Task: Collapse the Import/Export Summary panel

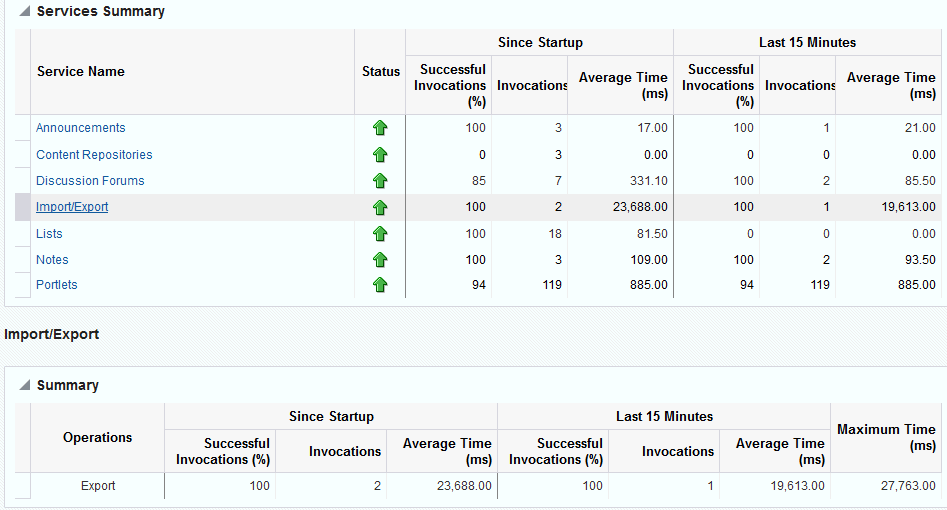Action: click(24, 386)
